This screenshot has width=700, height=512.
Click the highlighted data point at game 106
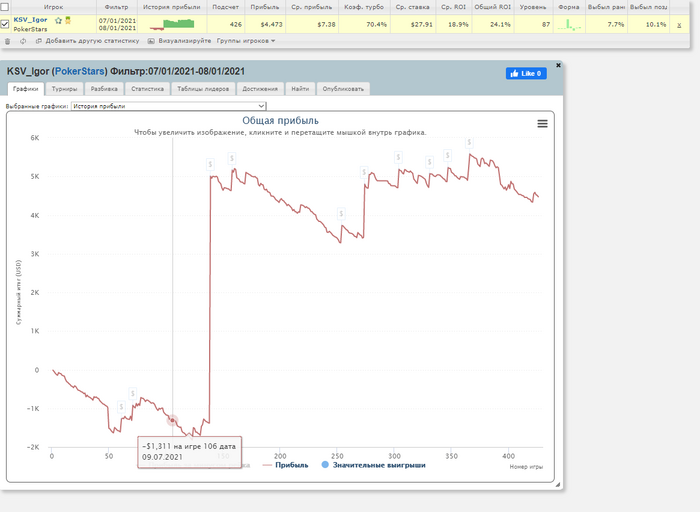point(172,420)
